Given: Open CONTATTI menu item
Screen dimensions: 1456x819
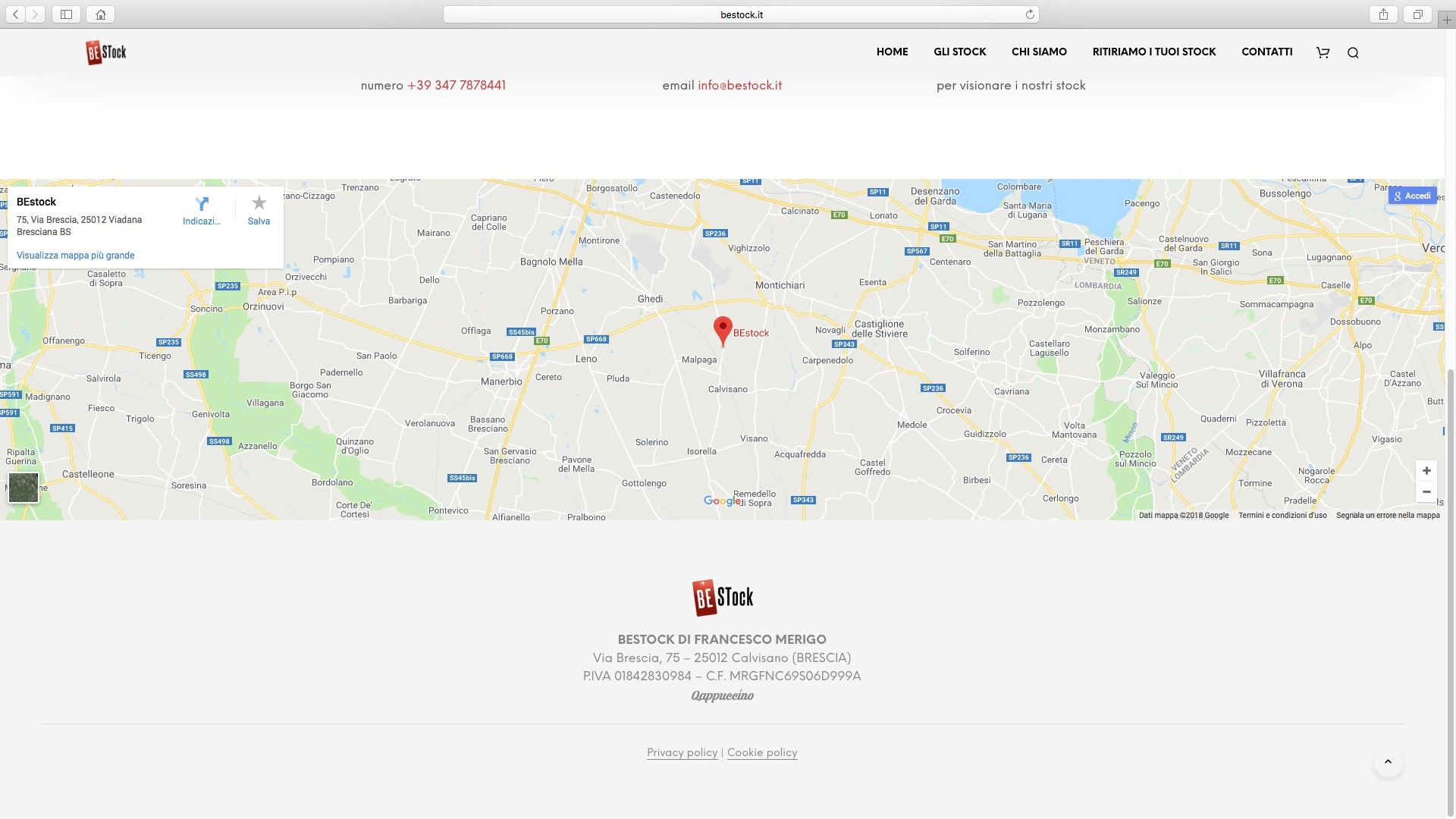Looking at the screenshot, I should click(x=1266, y=52).
